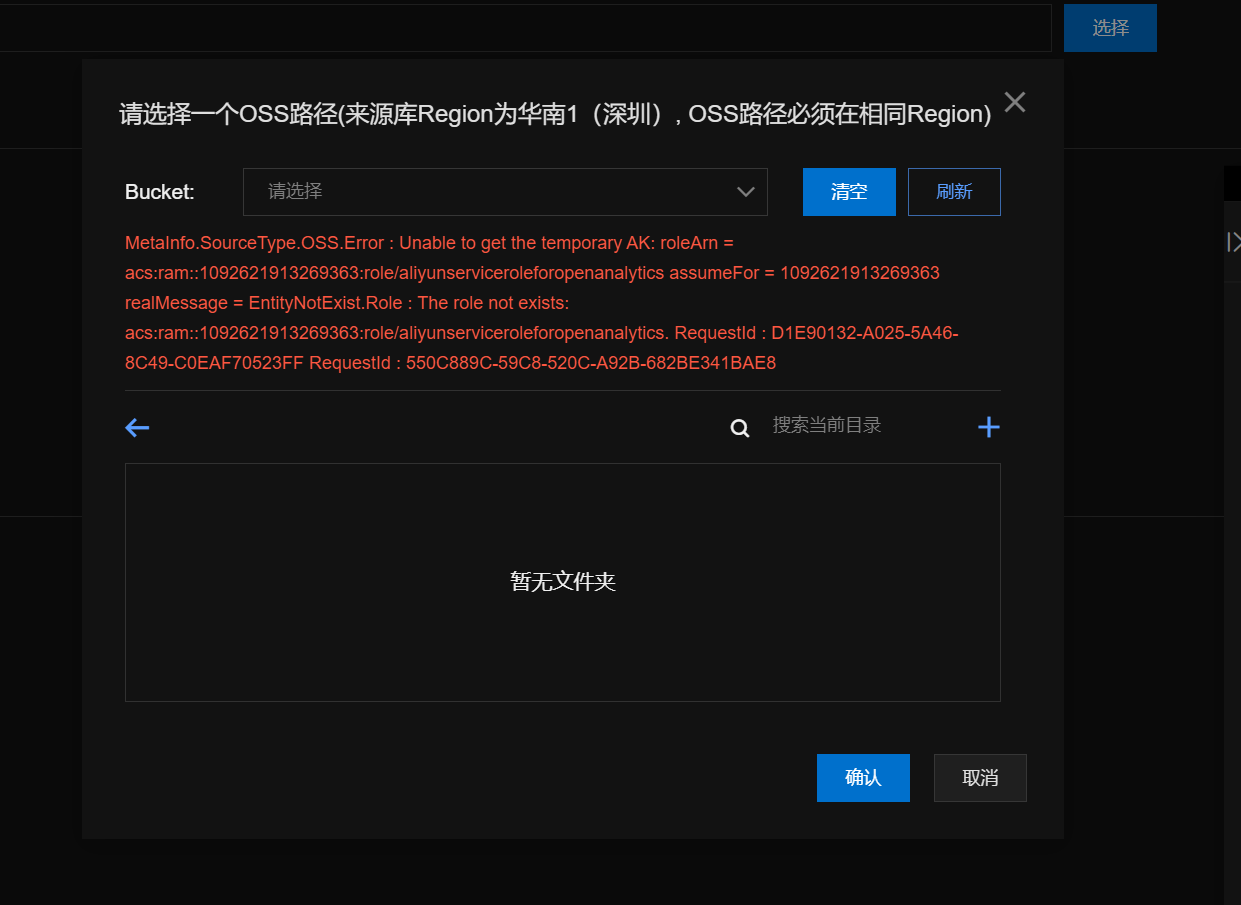This screenshot has height=905, width=1241.
Task: Click the path input field behind dialog
Action: (x=525, y=28)
